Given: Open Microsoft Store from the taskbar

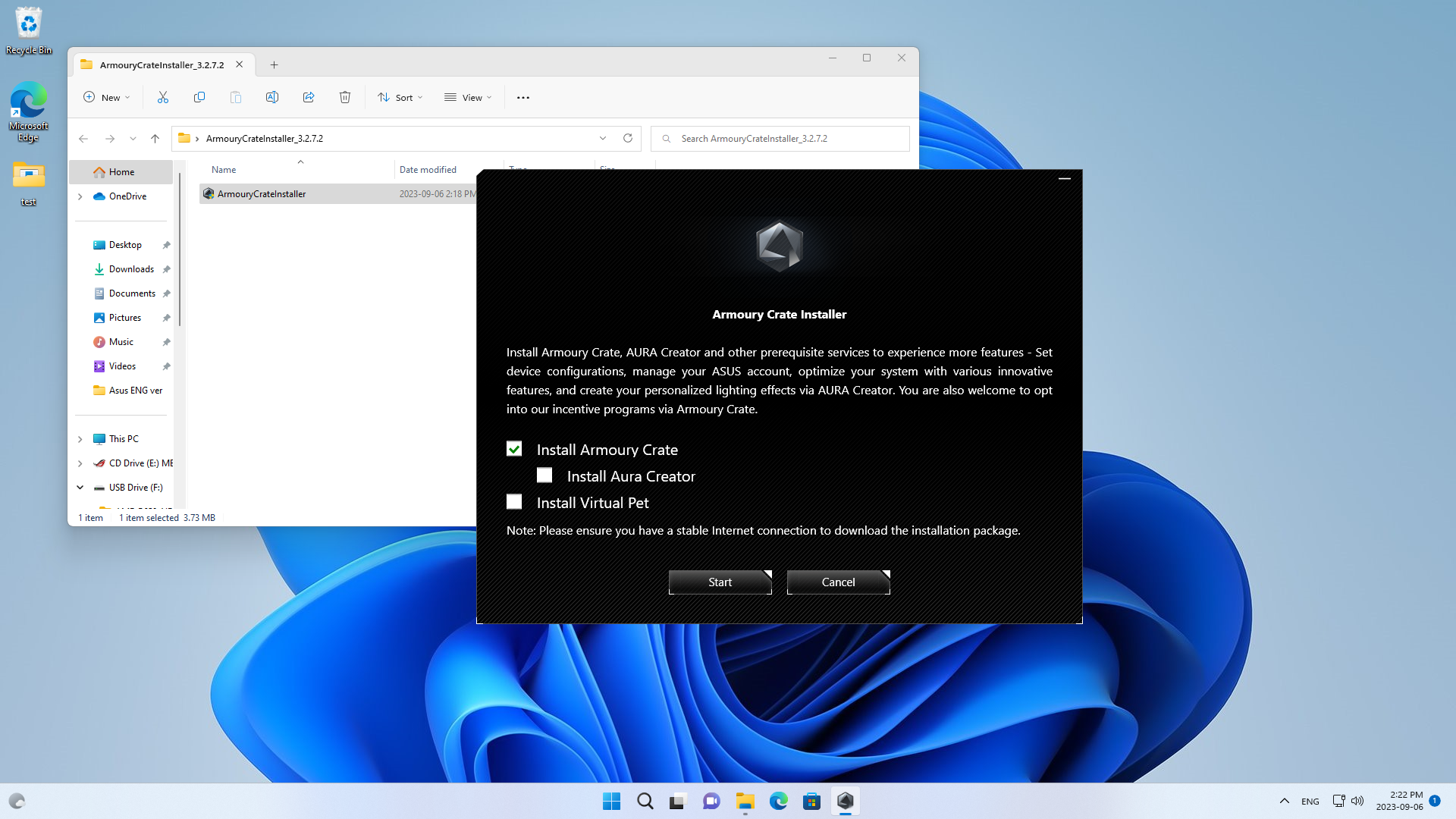Looking at the screenshot, I should (x=811, y=801).
